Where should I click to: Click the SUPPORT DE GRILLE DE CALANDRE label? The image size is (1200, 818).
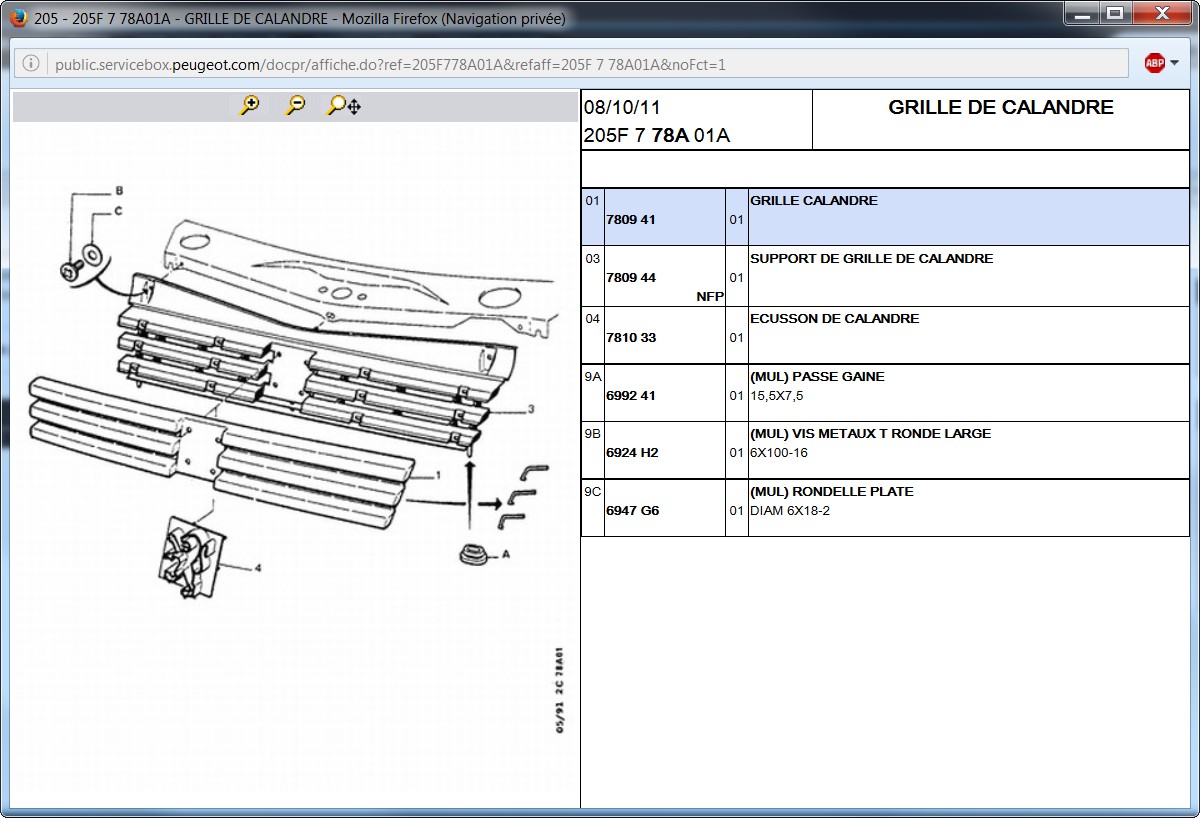(871, 259)
